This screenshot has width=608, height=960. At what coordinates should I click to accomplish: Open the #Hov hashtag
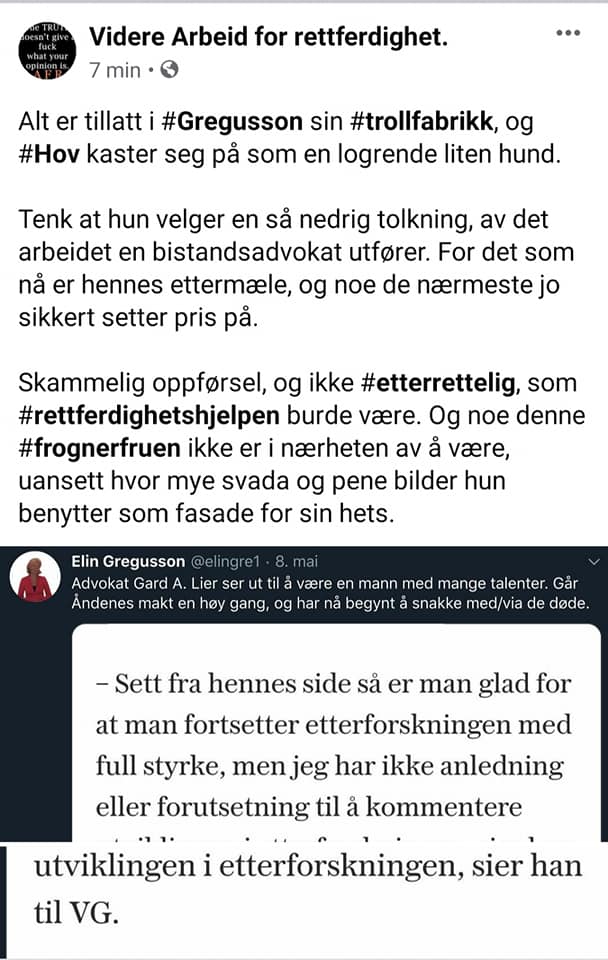pos(49,154)
